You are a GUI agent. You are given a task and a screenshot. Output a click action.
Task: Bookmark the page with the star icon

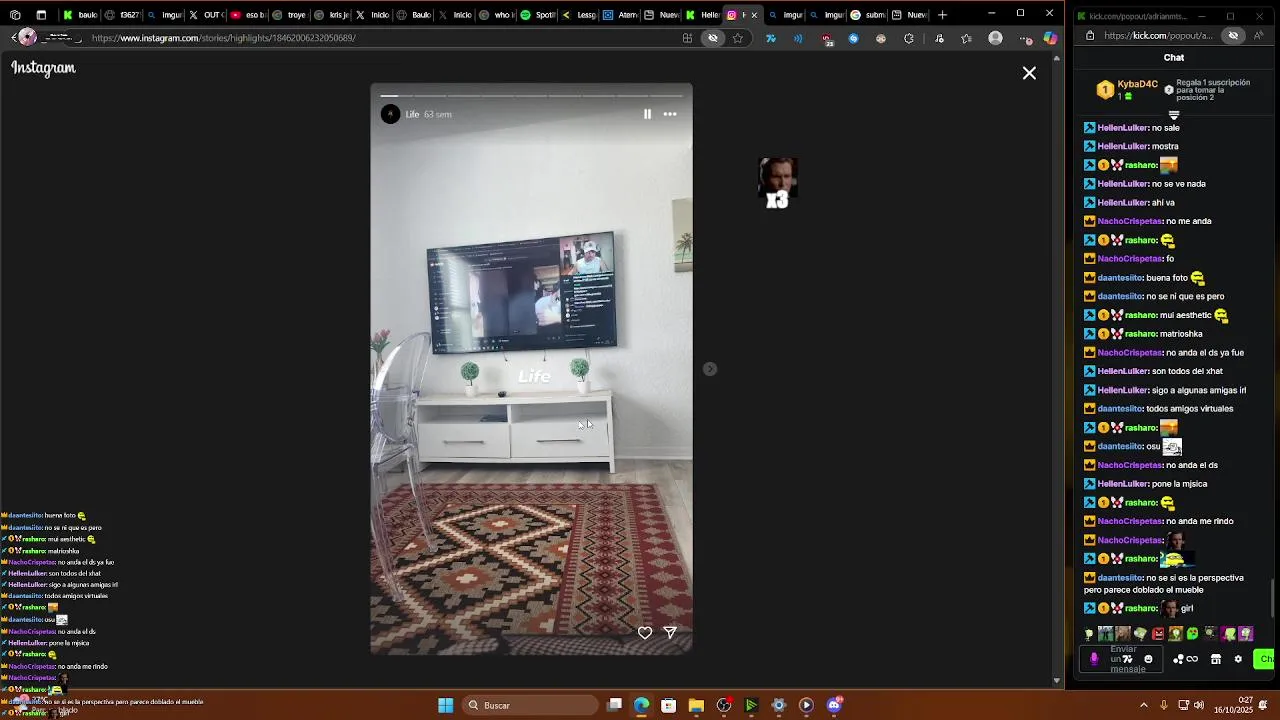tap(738, 38)
